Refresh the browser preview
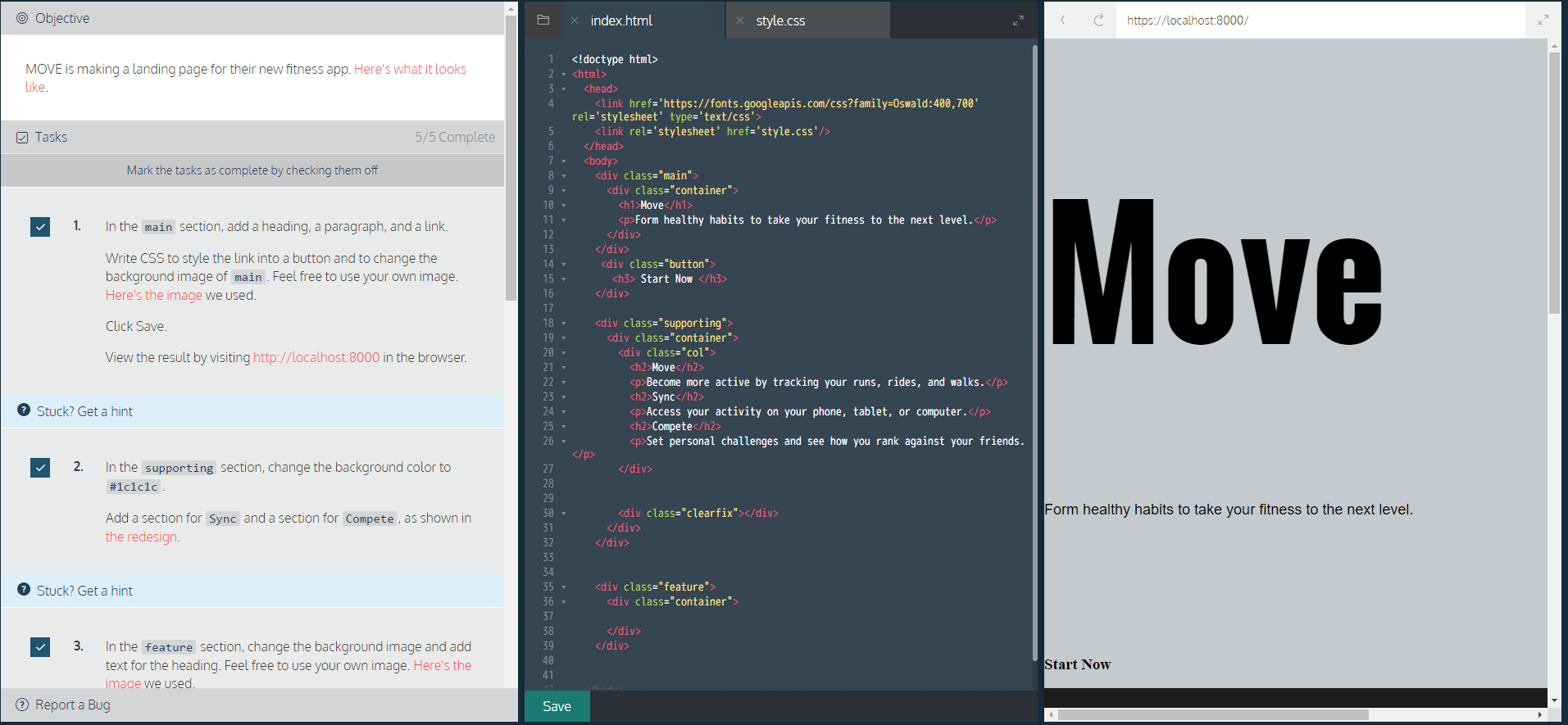 tap(1098, 20)
